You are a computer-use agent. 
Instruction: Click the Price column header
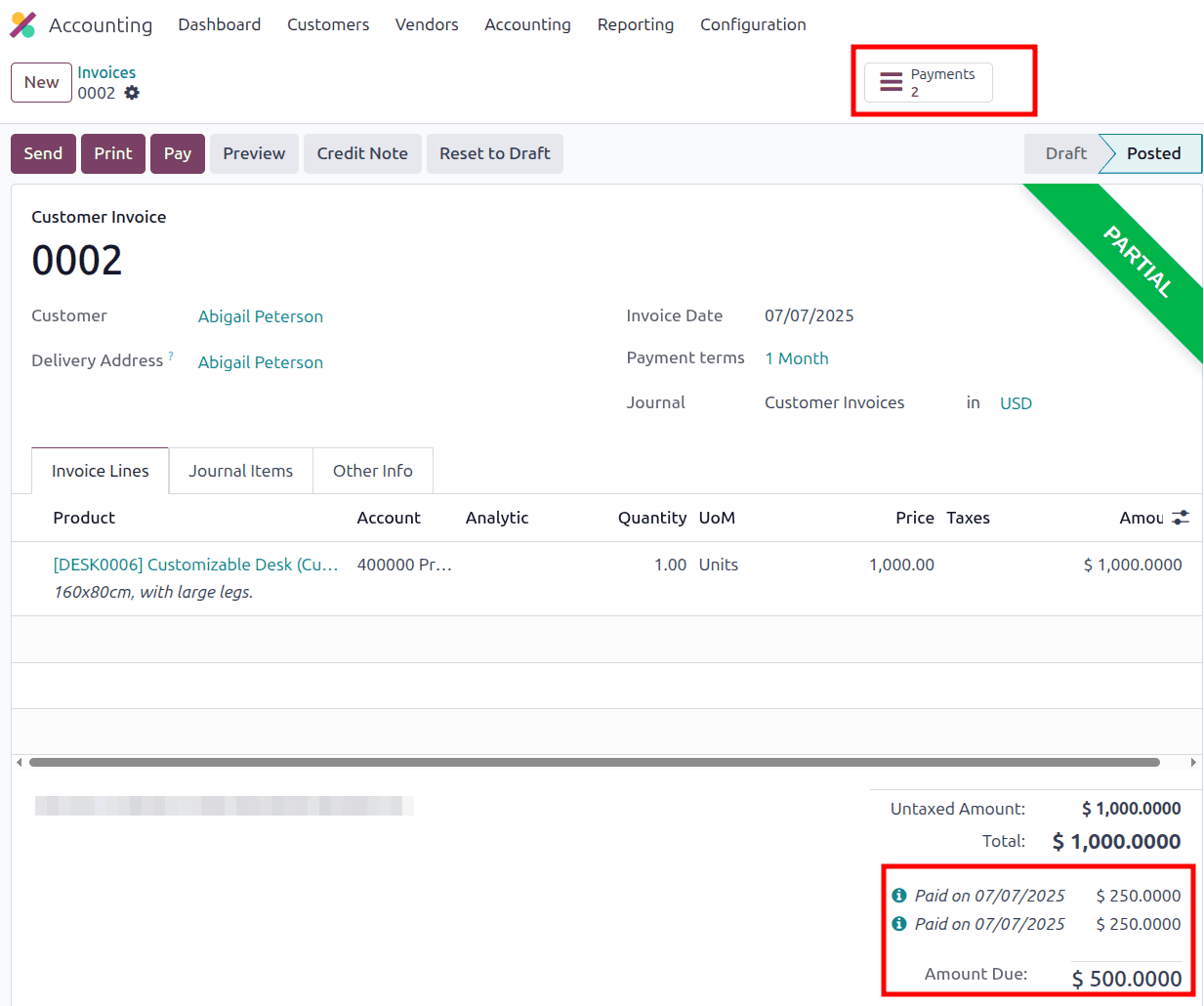tap(915, 518)
